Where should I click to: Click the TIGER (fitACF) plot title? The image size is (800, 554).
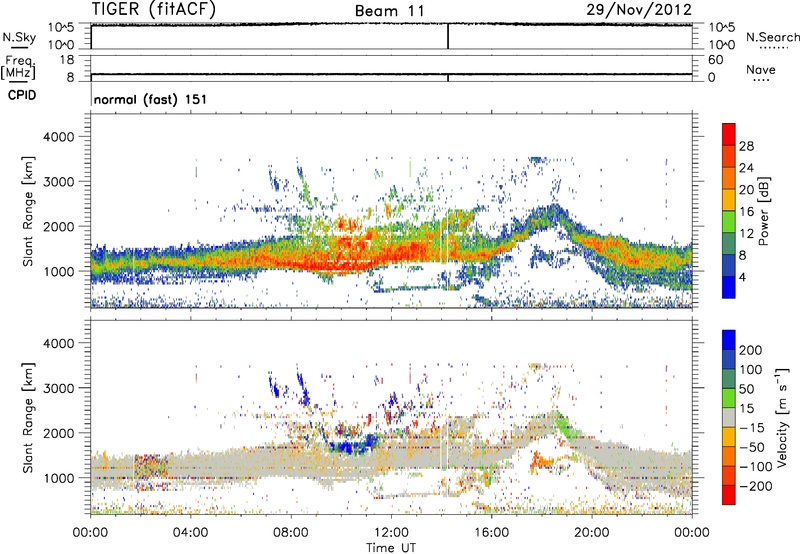click(154, 9)
